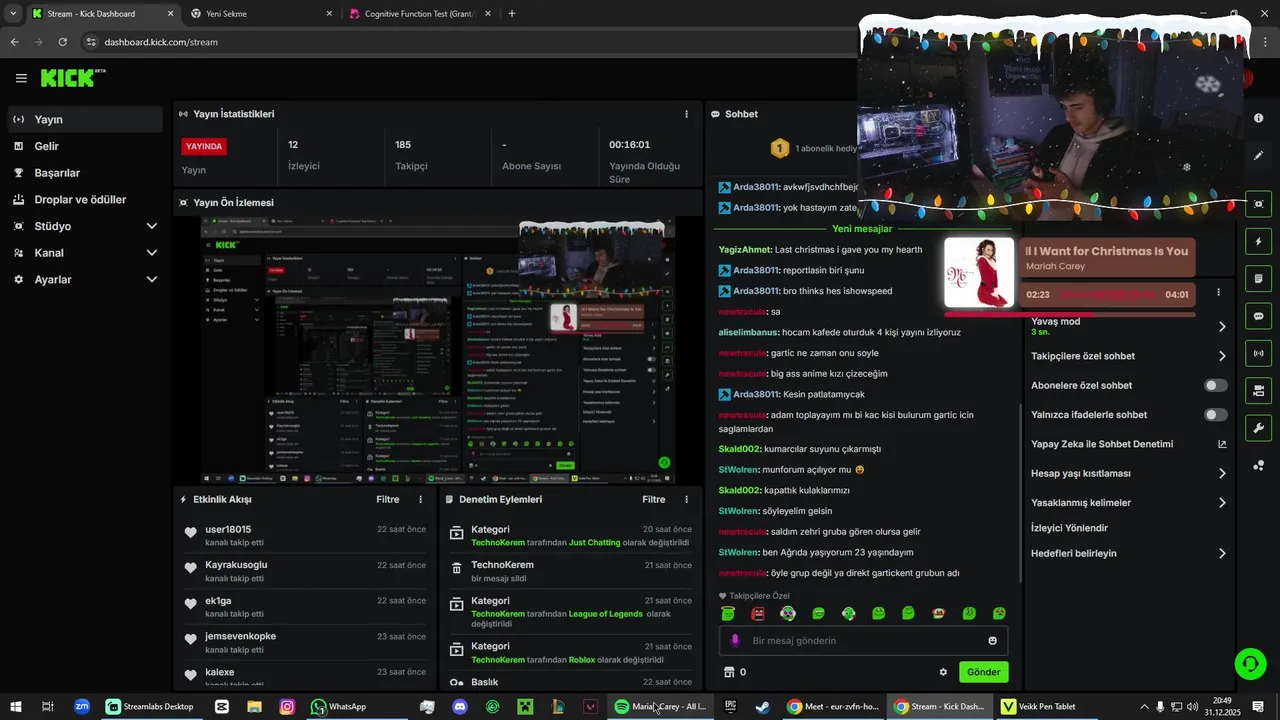Screen dimensions: 1280x720
Task: Click Kayrakusoglu in the activity feed
Action: click(236, 565)
